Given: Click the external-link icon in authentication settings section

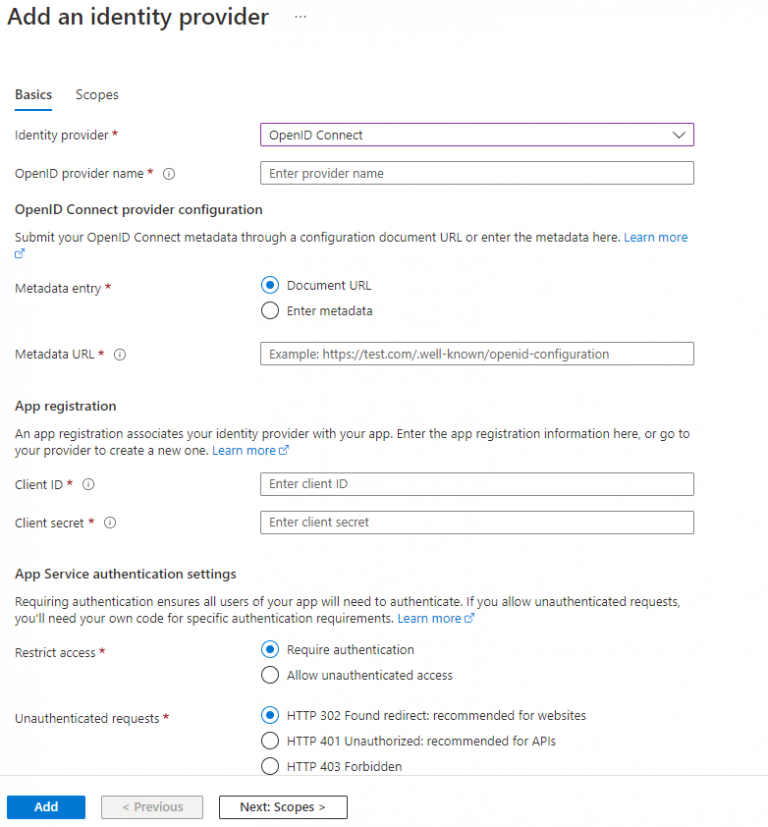Looking at the screenshot, I should coord(468,617).
